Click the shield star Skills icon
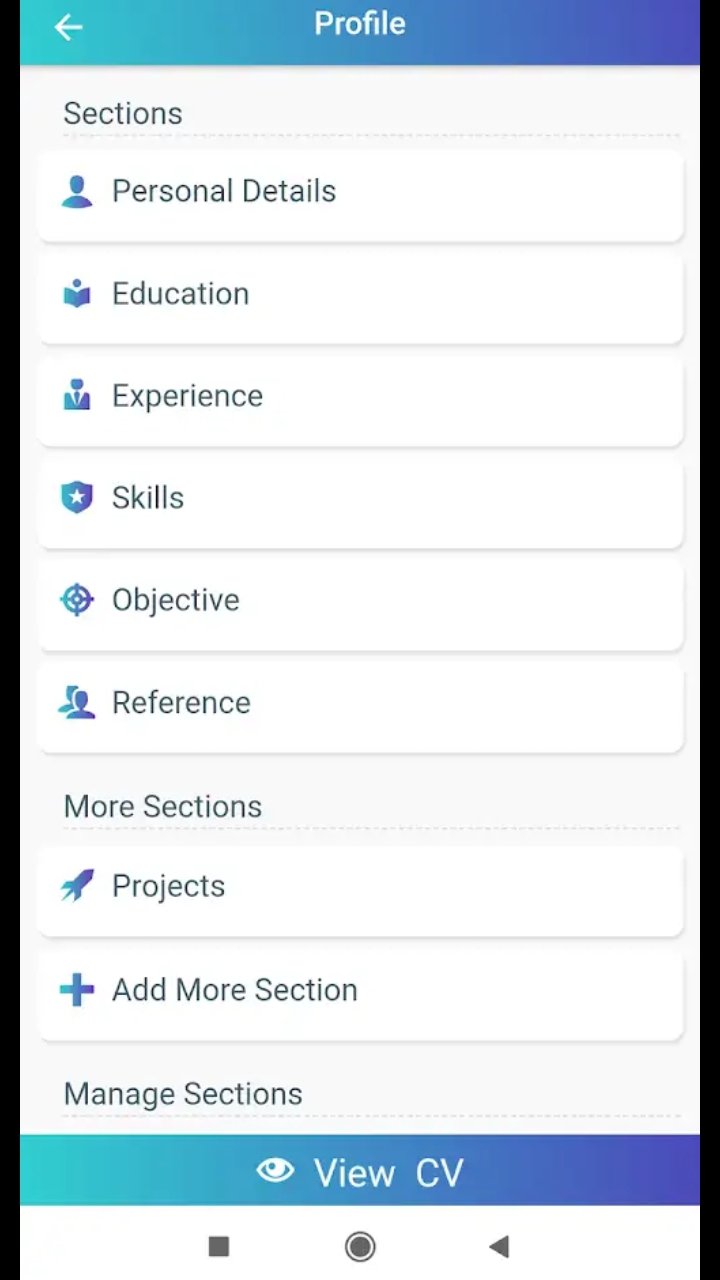This screenshot has width=720, height=1280. [77, 498]
